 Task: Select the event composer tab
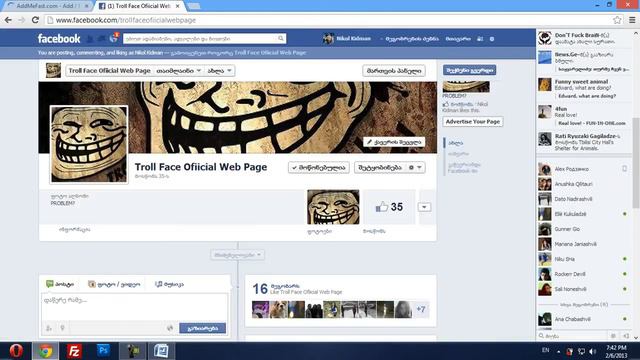tap(169, 284)
